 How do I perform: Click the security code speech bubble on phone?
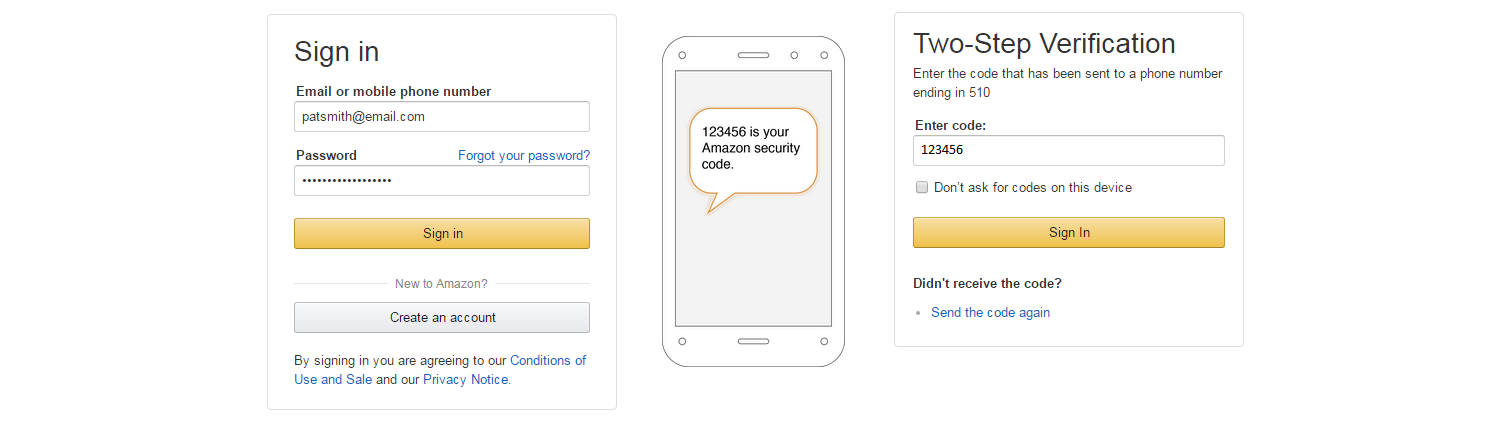pyautogui.click(x=753, y=148)
